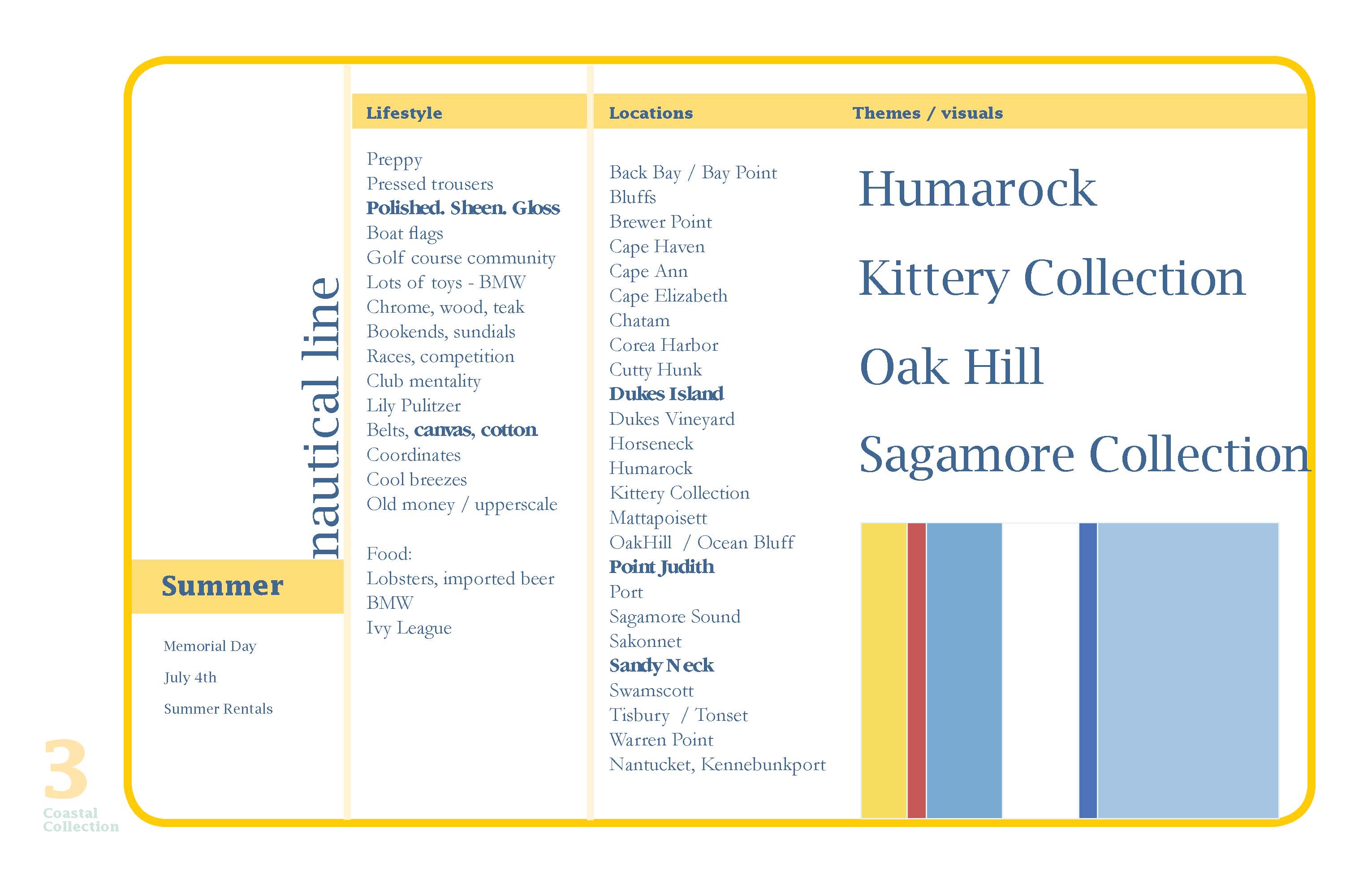
Task: Click 'Sakonnet' location
Action: click(x=645, y=641)
